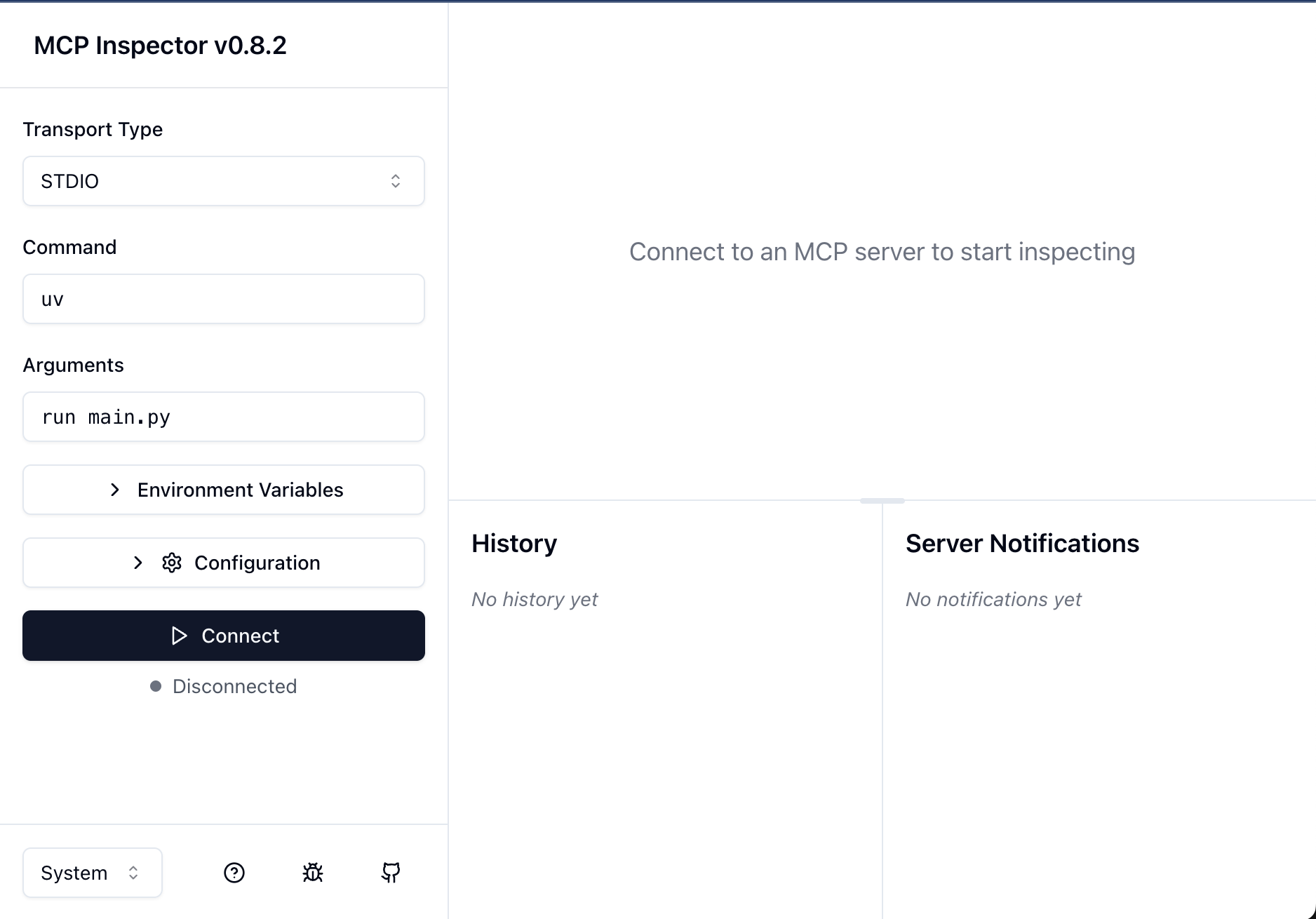The width and height of the screenshot is (1316, 919).
Task: Click the up-down arrows in Transport Type
Action: click(396, 181)
